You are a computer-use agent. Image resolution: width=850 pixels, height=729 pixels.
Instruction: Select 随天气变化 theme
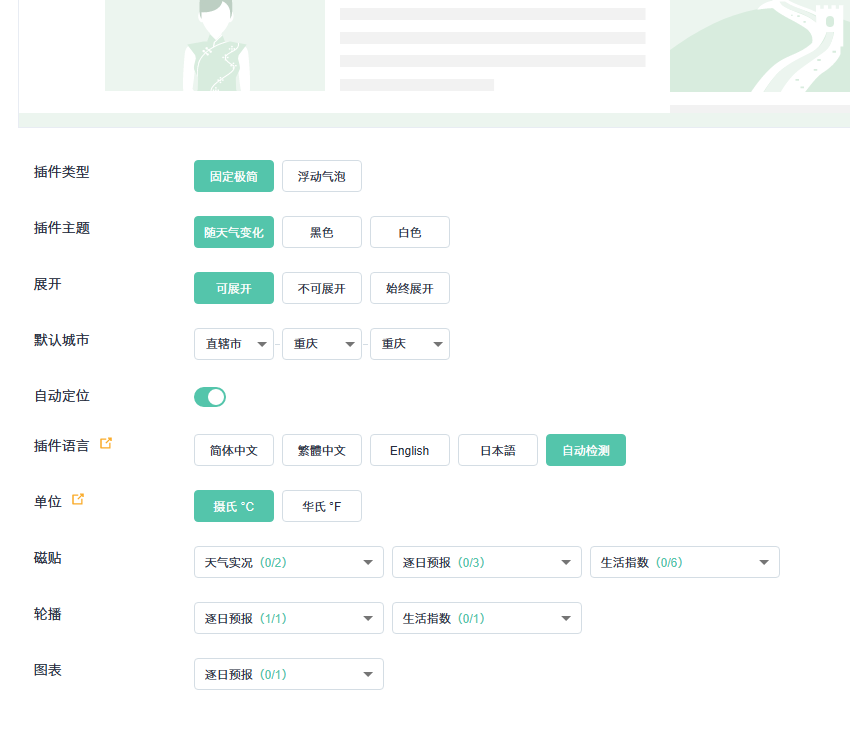(234, 232)
